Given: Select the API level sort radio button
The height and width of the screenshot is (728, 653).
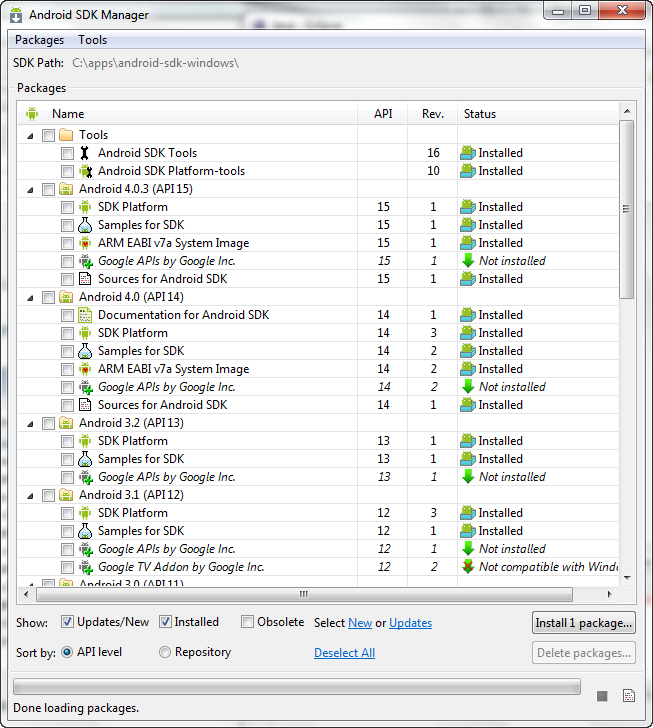Looking at the screenshot, I should coord(67,652).
